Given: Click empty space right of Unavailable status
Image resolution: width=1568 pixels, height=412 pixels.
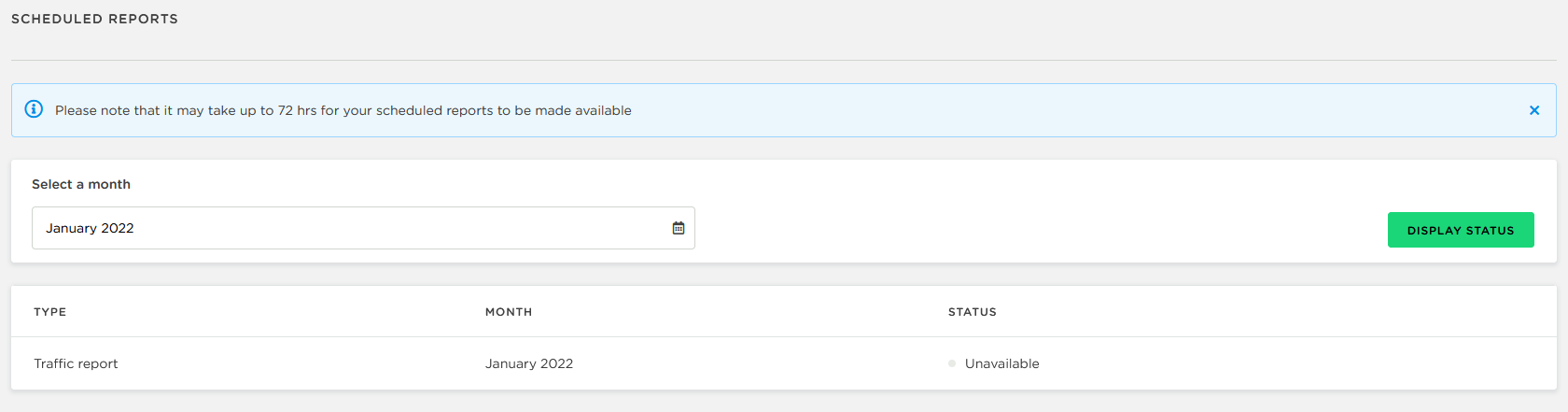Looking at the screenshot, I should (1307, 363).
